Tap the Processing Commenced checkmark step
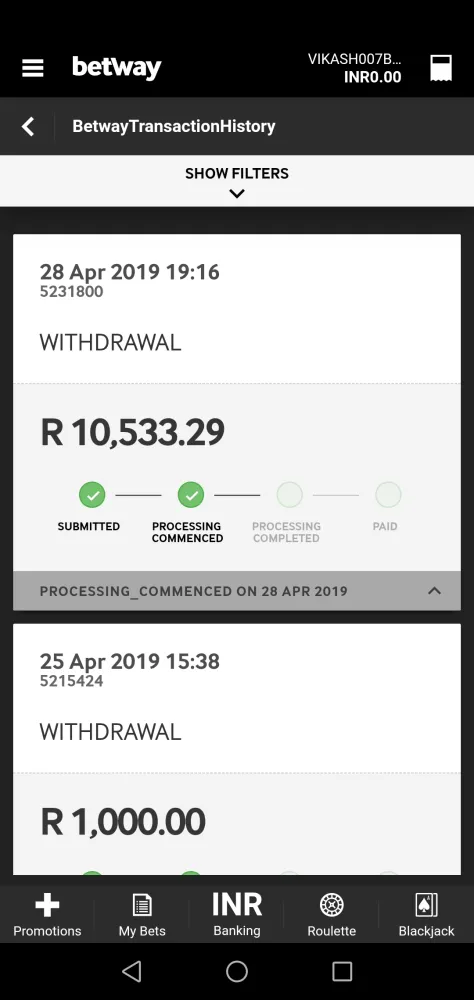This screenshot has width=474, height=1000. pyautogui.click(x=191, y=495)
